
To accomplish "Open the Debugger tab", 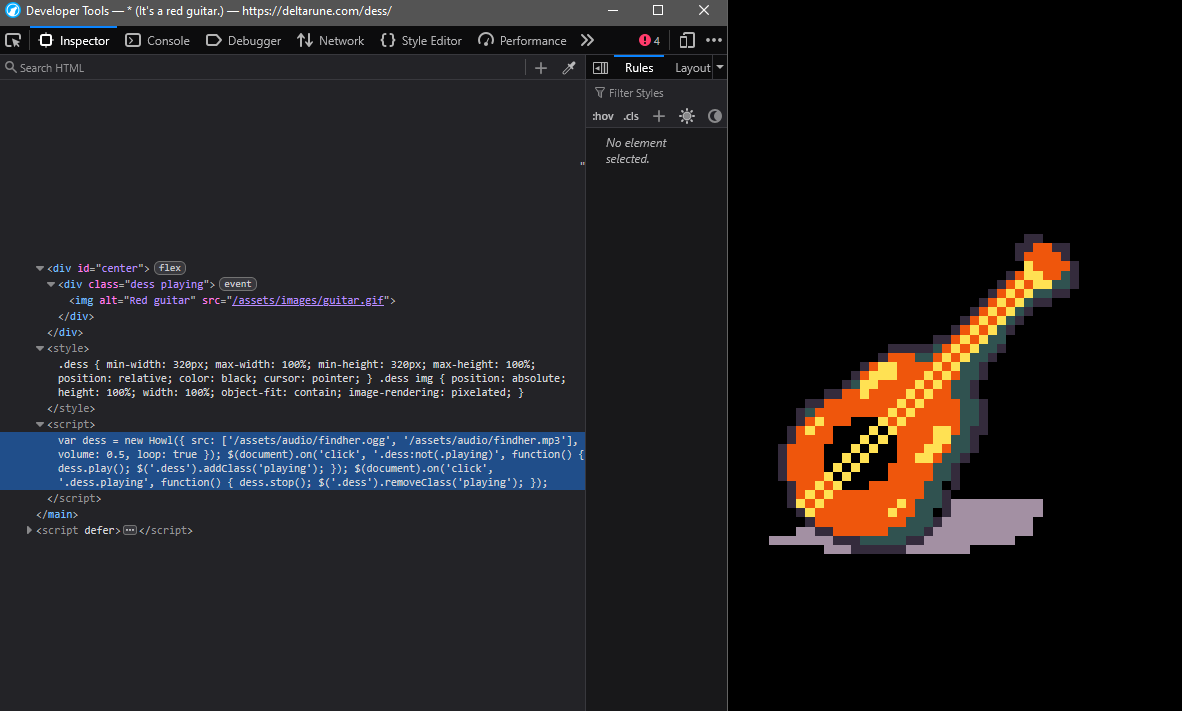I will pos(243,41).
